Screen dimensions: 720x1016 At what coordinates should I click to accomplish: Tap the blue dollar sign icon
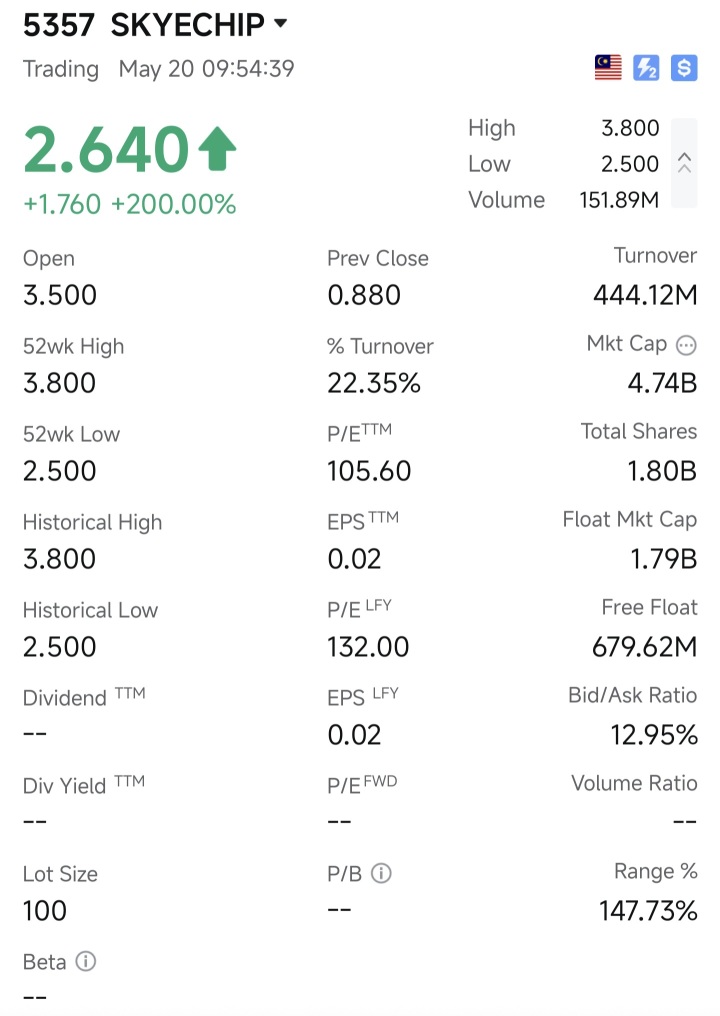click(x=684, y=67)
